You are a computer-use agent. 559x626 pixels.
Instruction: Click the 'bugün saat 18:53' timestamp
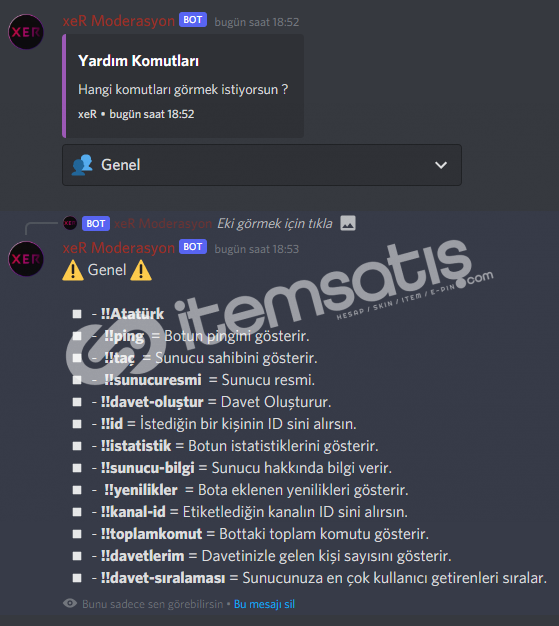coord(257,249)
